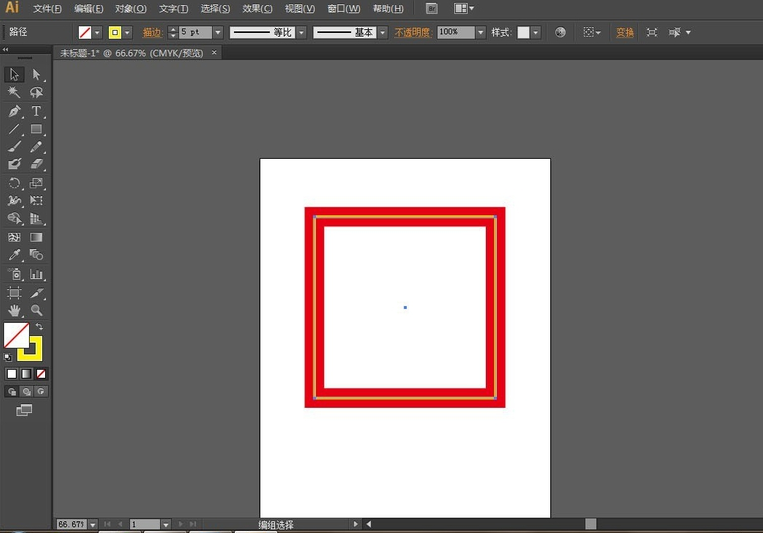The height and width of the screenshot is (533, 763).
Task: Activate the Eyedropper tool
Action: click(14, 255)
